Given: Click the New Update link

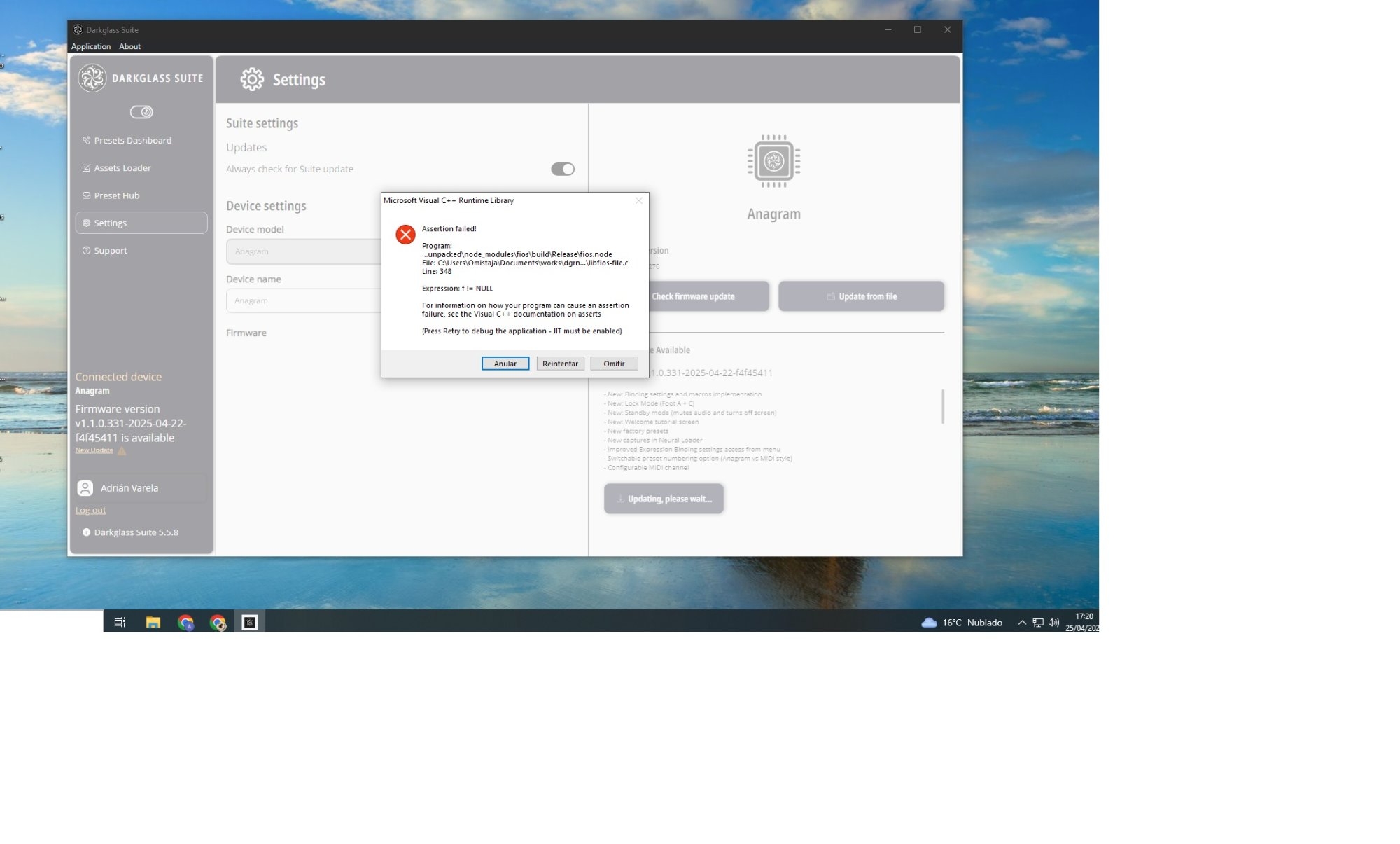Looking at the screenshot, I should click(x=94, y=450).
